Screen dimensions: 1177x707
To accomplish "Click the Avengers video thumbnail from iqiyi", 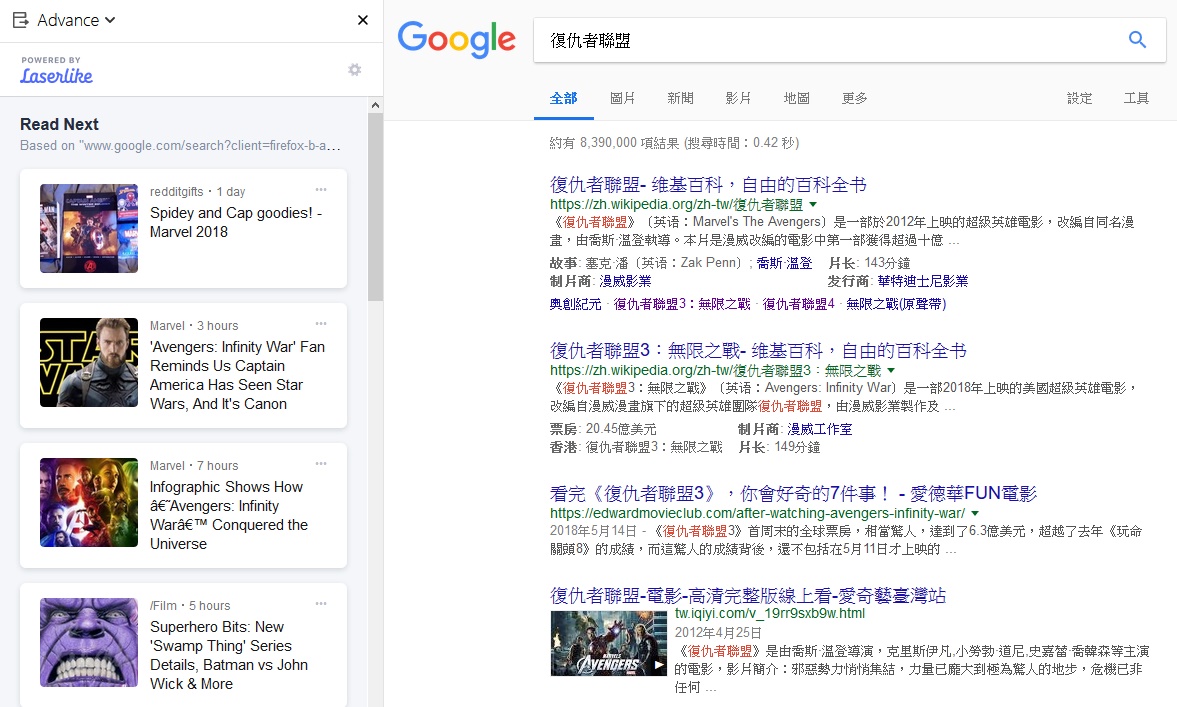I will (x=608, y=643).
